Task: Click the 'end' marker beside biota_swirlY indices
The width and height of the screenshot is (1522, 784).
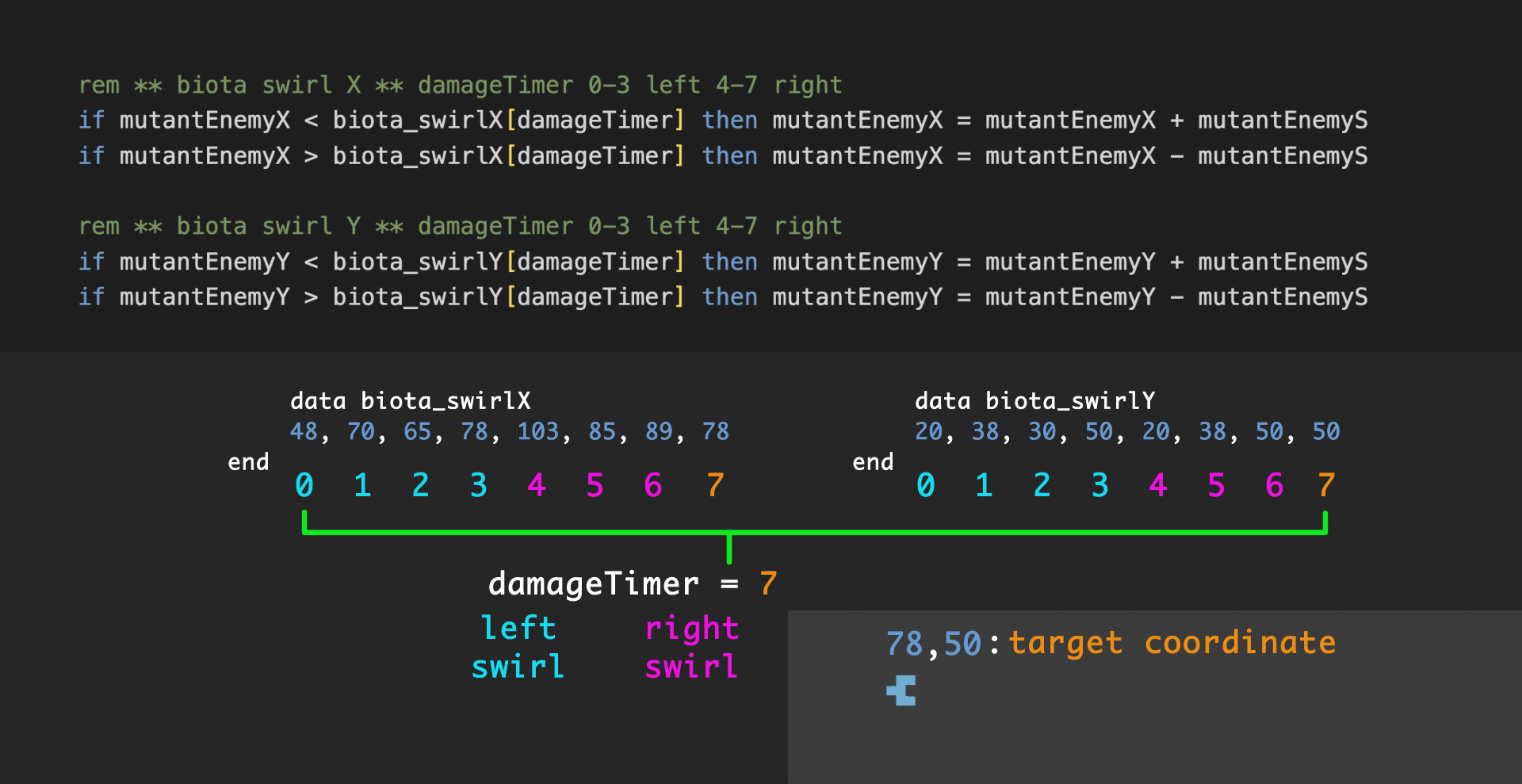Action: [x=873, y=462]
